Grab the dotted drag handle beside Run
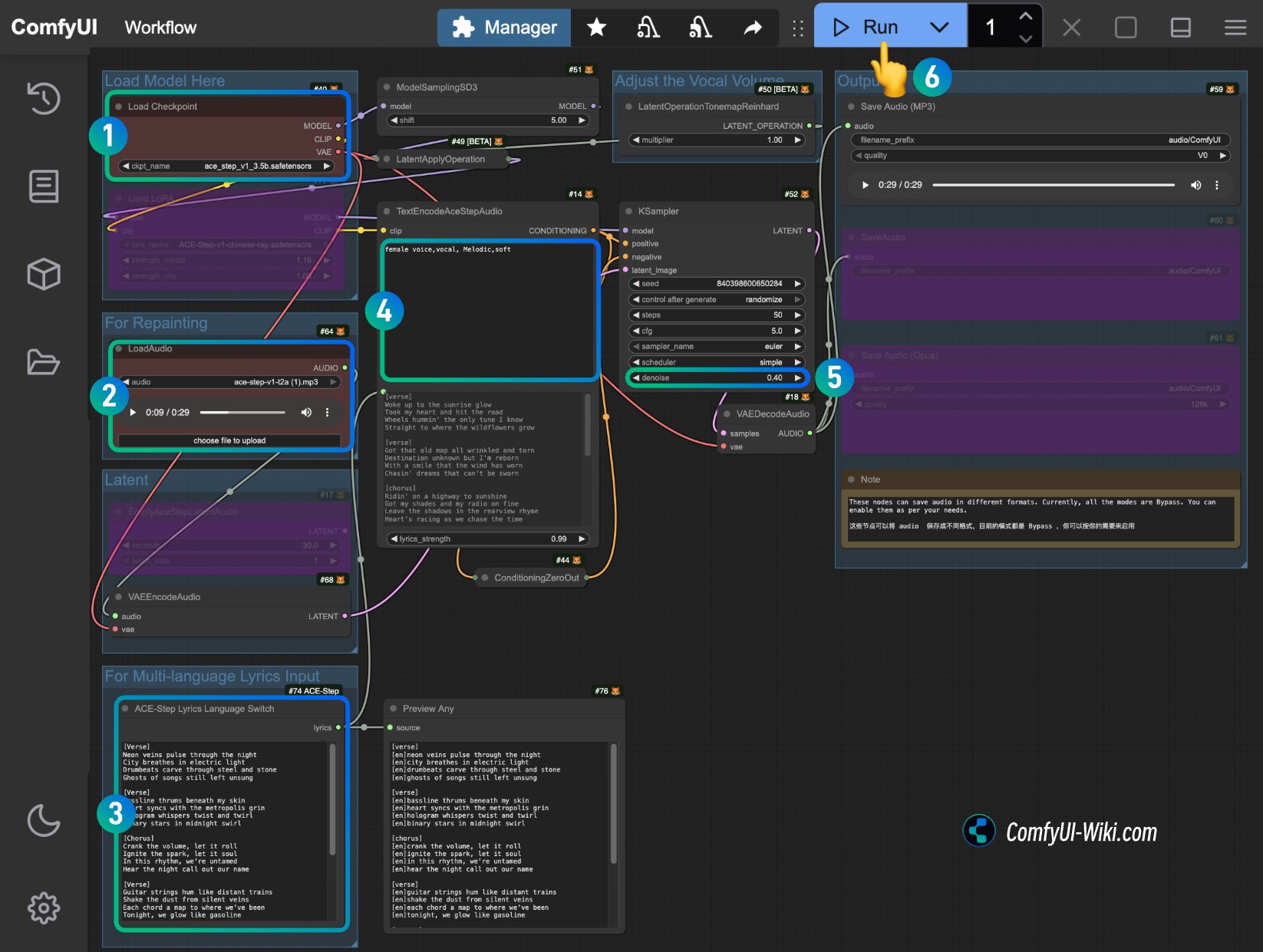This screenshot has height=952, width=1263. pyautogui.click(x=798, y=28)
